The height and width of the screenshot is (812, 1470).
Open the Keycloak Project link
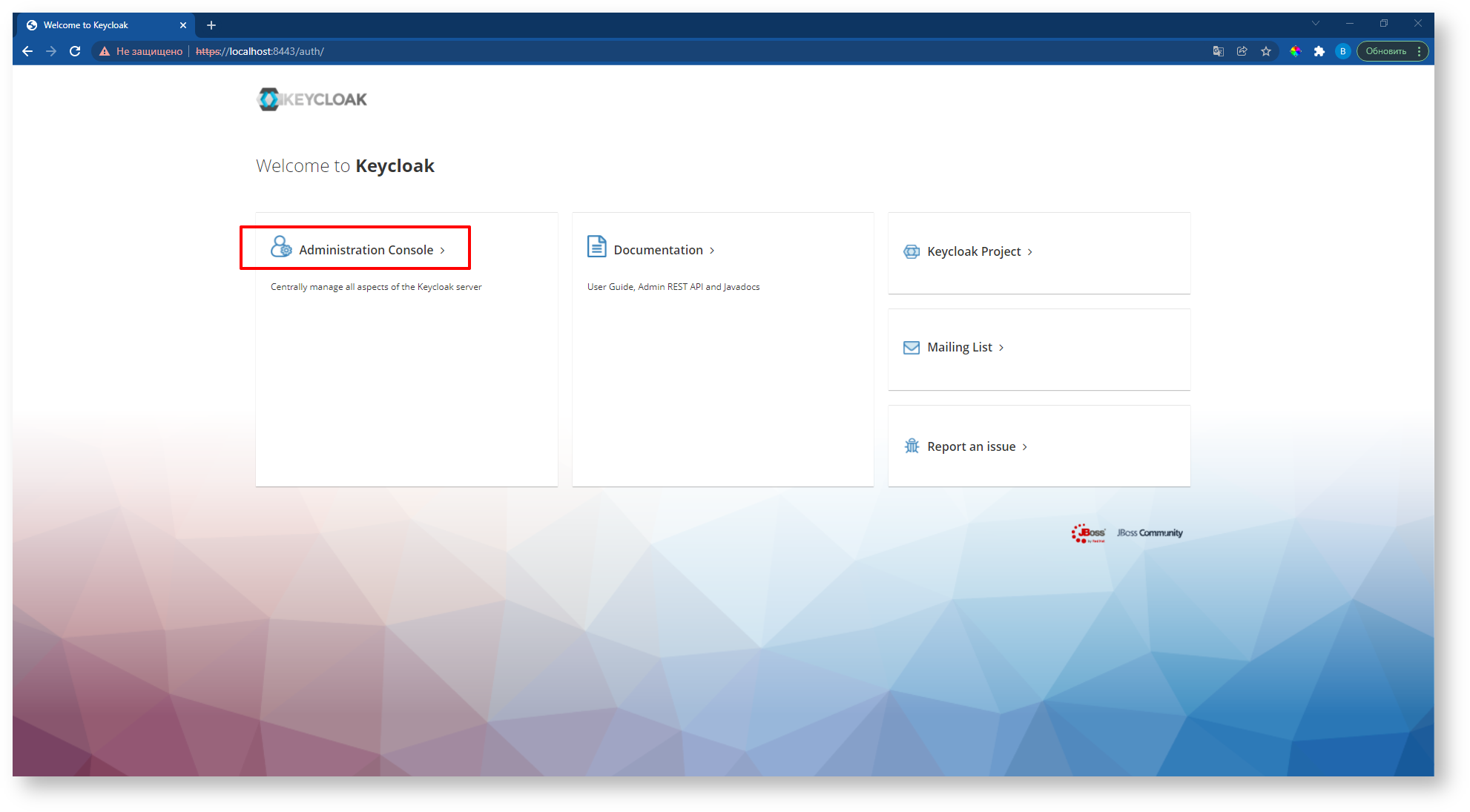pos(974,251)
